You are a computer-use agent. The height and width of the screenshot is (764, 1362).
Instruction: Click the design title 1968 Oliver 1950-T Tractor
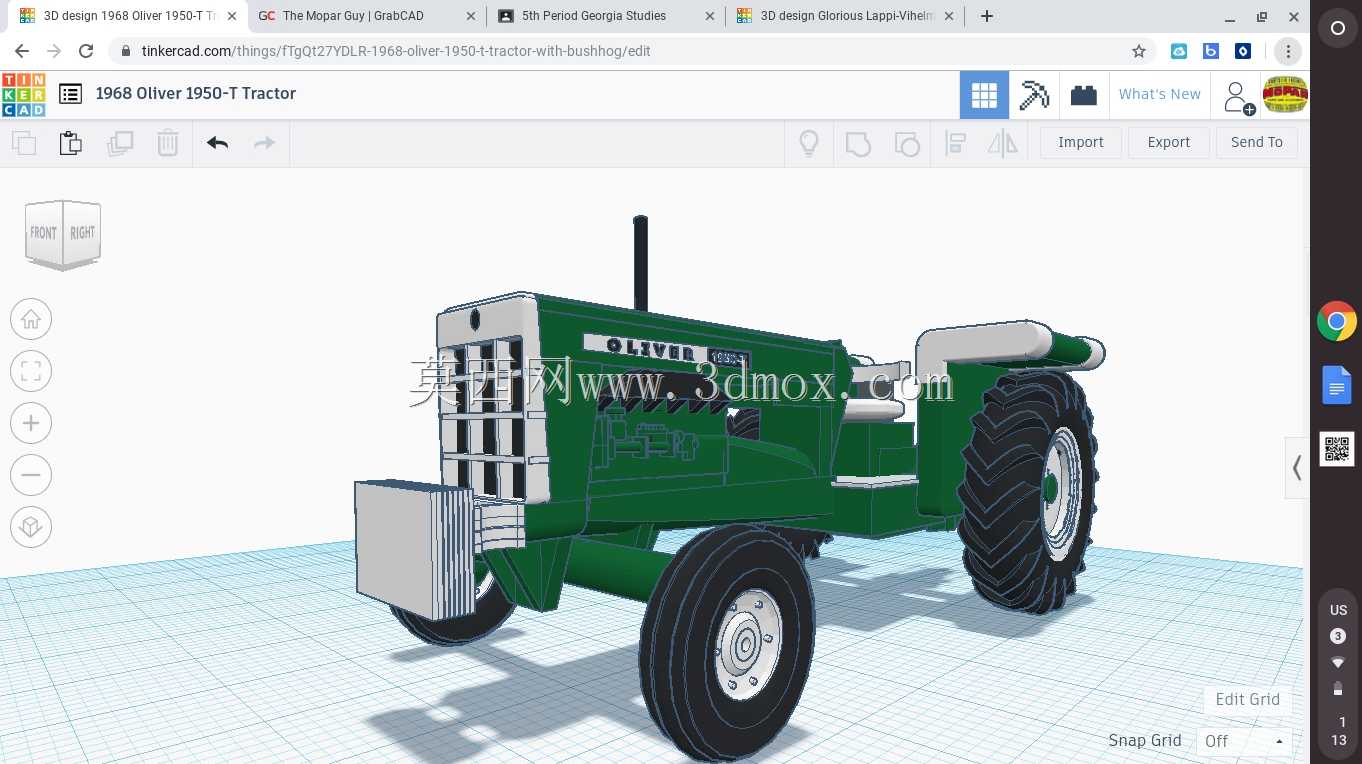pos(196,93)
